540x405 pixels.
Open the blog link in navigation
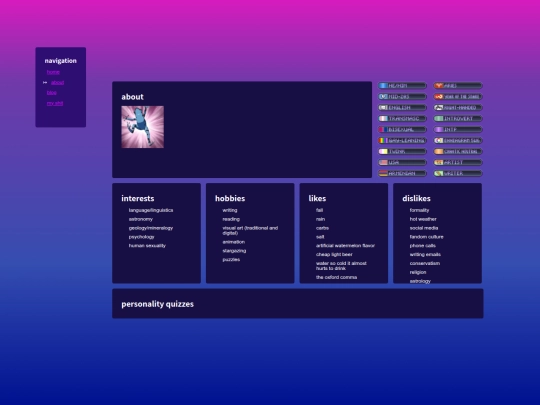(52, 93)
